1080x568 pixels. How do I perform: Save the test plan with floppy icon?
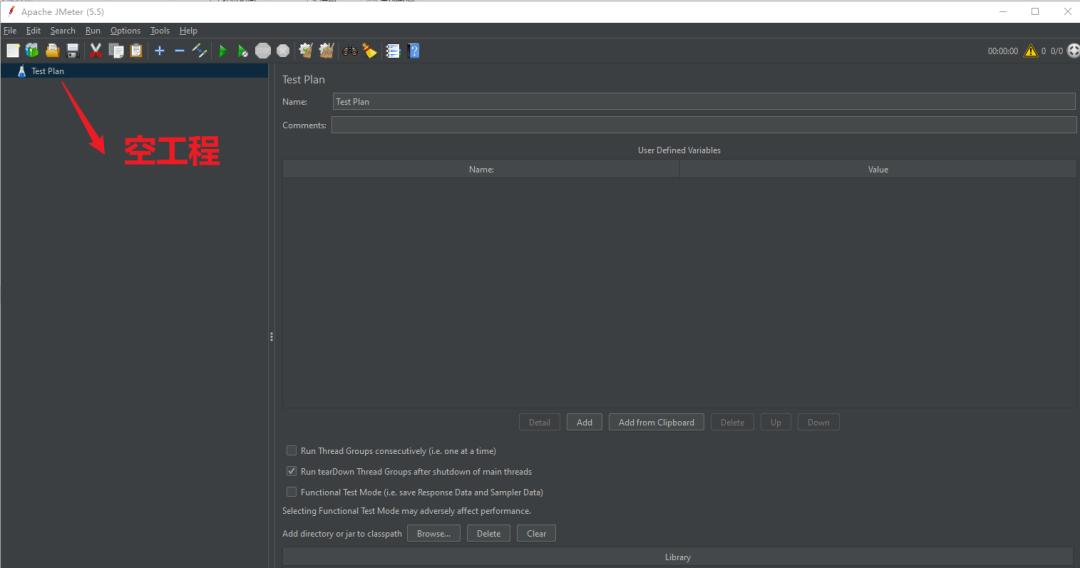pyautogui.click(x=72, y=51)
